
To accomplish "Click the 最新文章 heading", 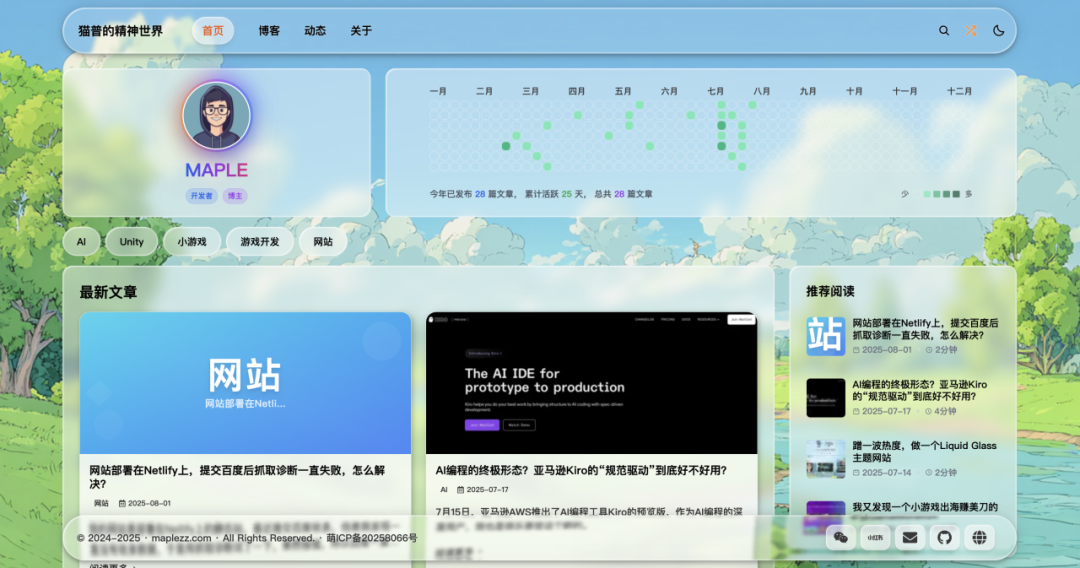I will tap(108, 292).
